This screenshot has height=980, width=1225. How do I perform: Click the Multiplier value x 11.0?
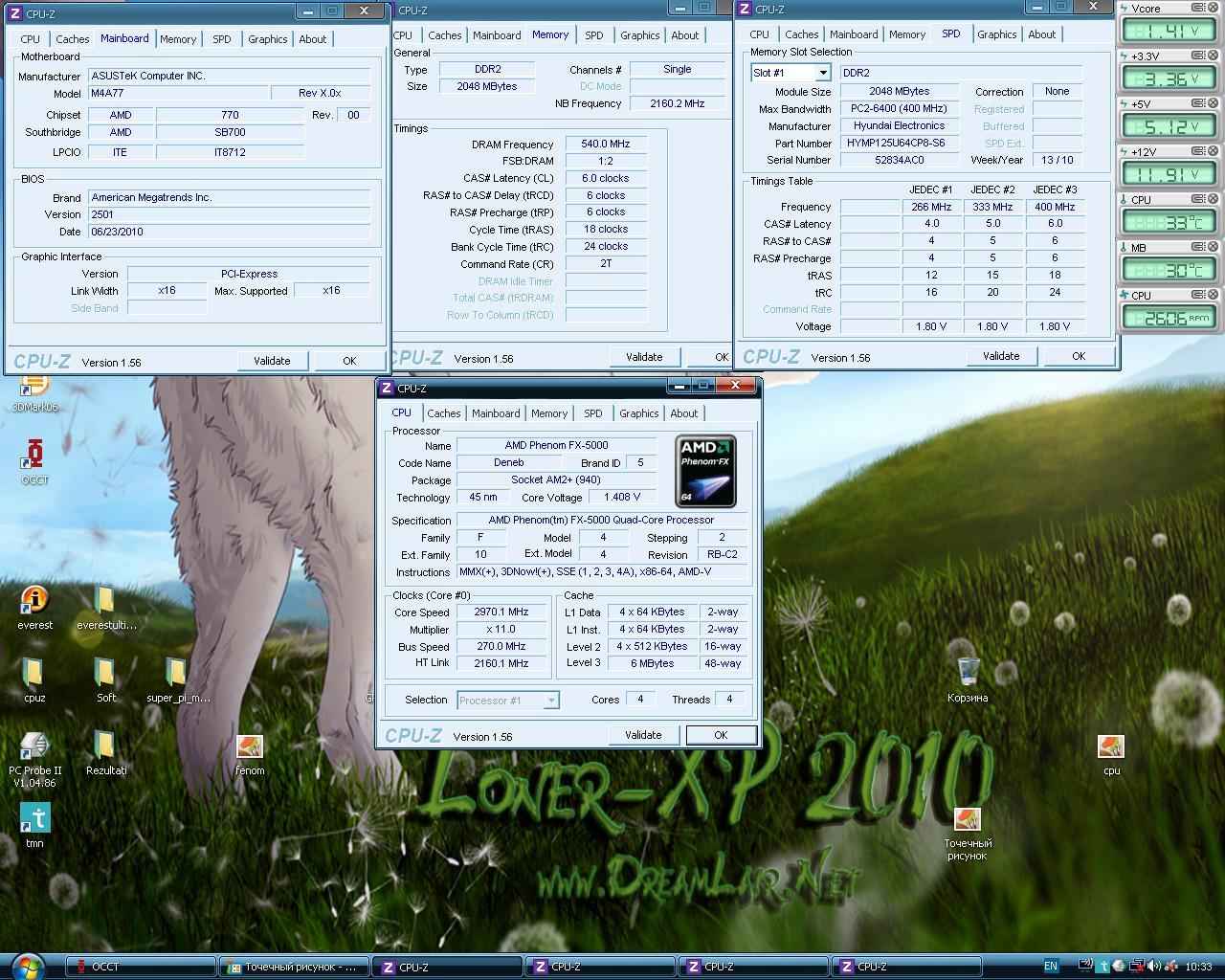coord(501,630)
